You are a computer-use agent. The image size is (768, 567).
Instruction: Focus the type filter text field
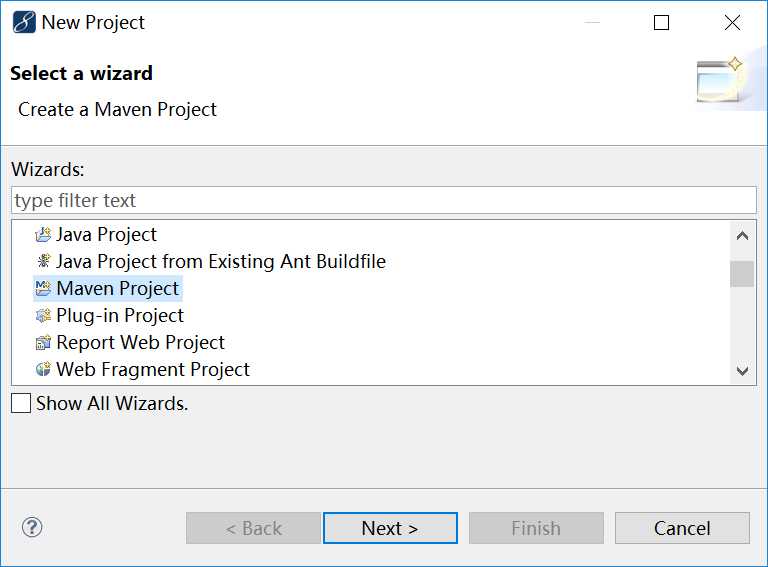point(384,200)
